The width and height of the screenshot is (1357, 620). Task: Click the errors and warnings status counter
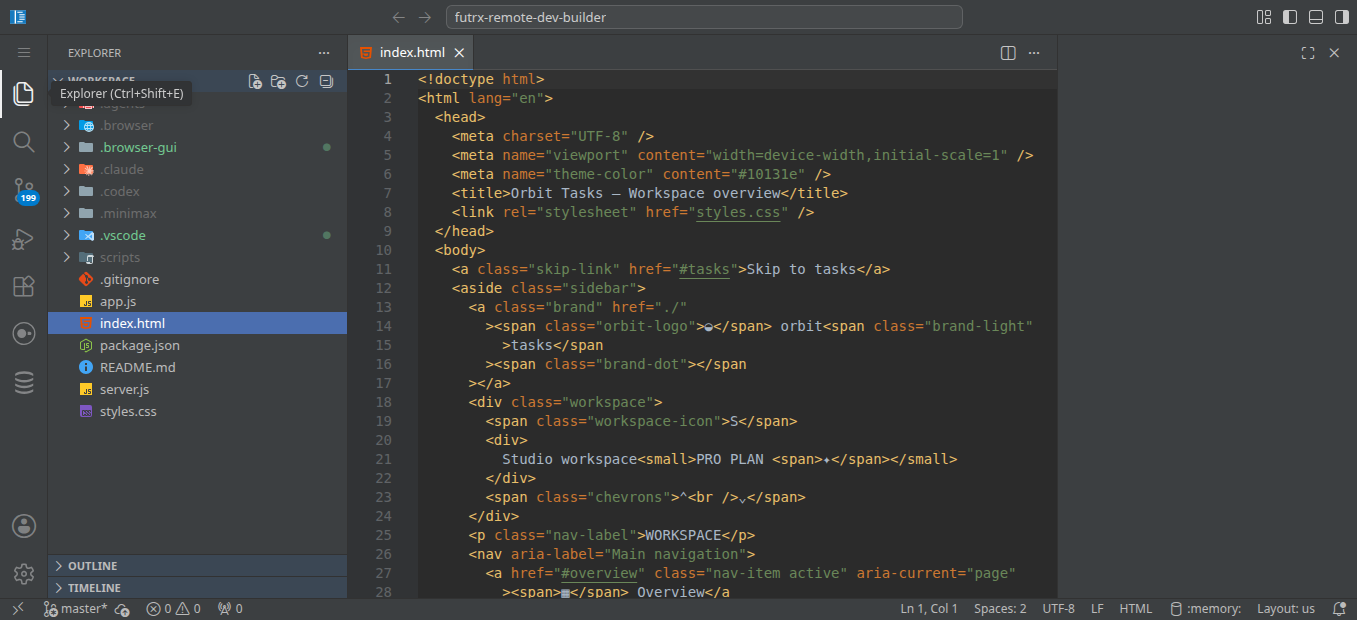pos(173,608)
